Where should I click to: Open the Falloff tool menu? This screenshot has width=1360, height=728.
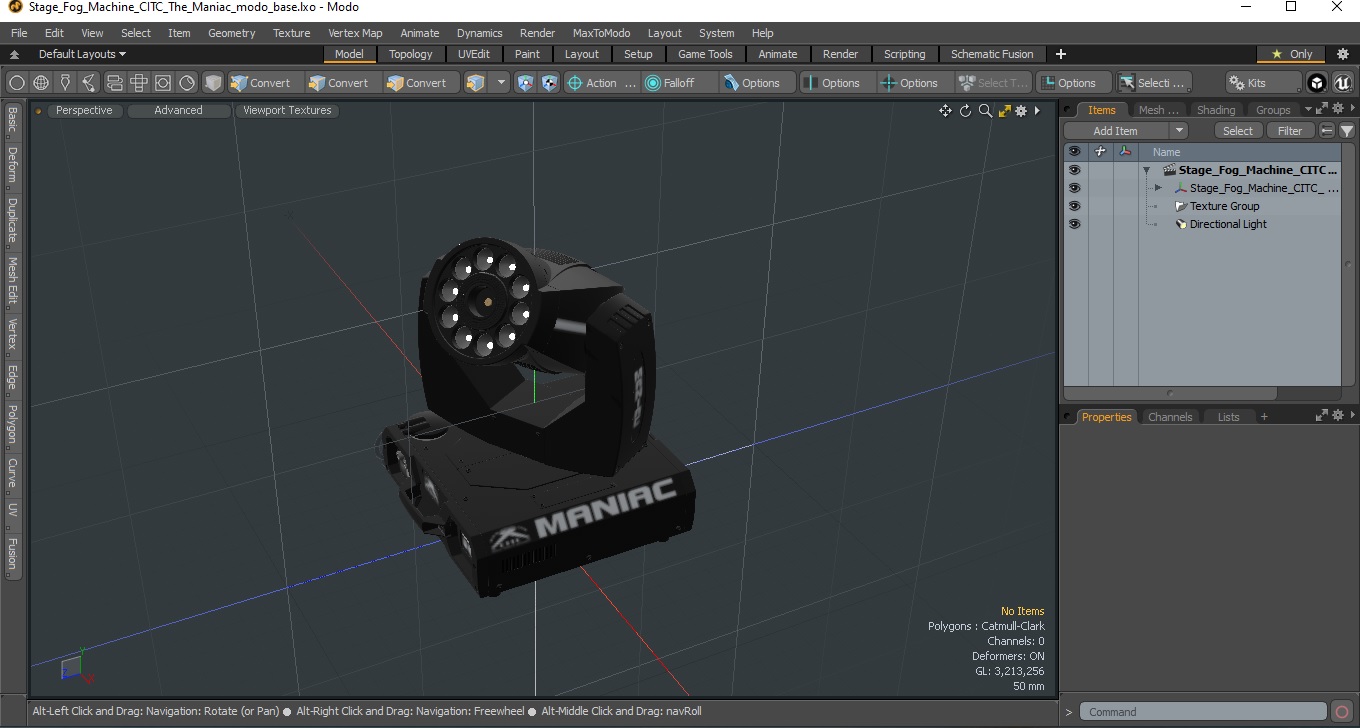680,83
